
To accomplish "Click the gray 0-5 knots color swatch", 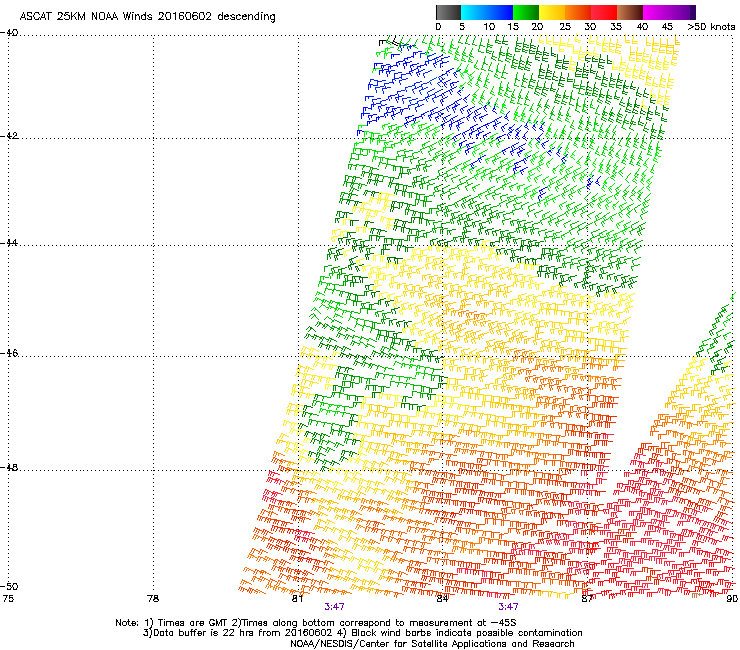I will pos(448,12).
